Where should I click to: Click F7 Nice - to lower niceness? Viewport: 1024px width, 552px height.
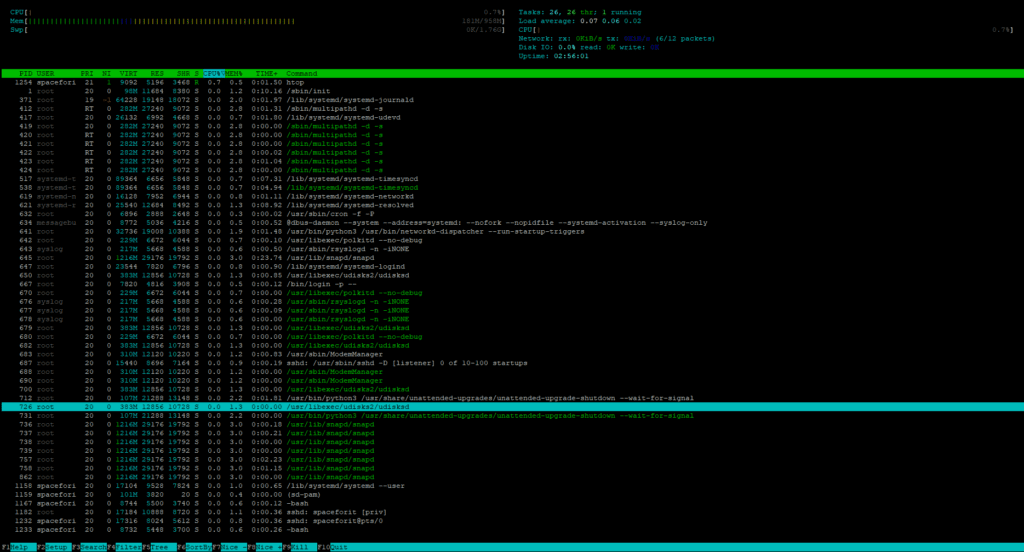[x=229, y=547]
